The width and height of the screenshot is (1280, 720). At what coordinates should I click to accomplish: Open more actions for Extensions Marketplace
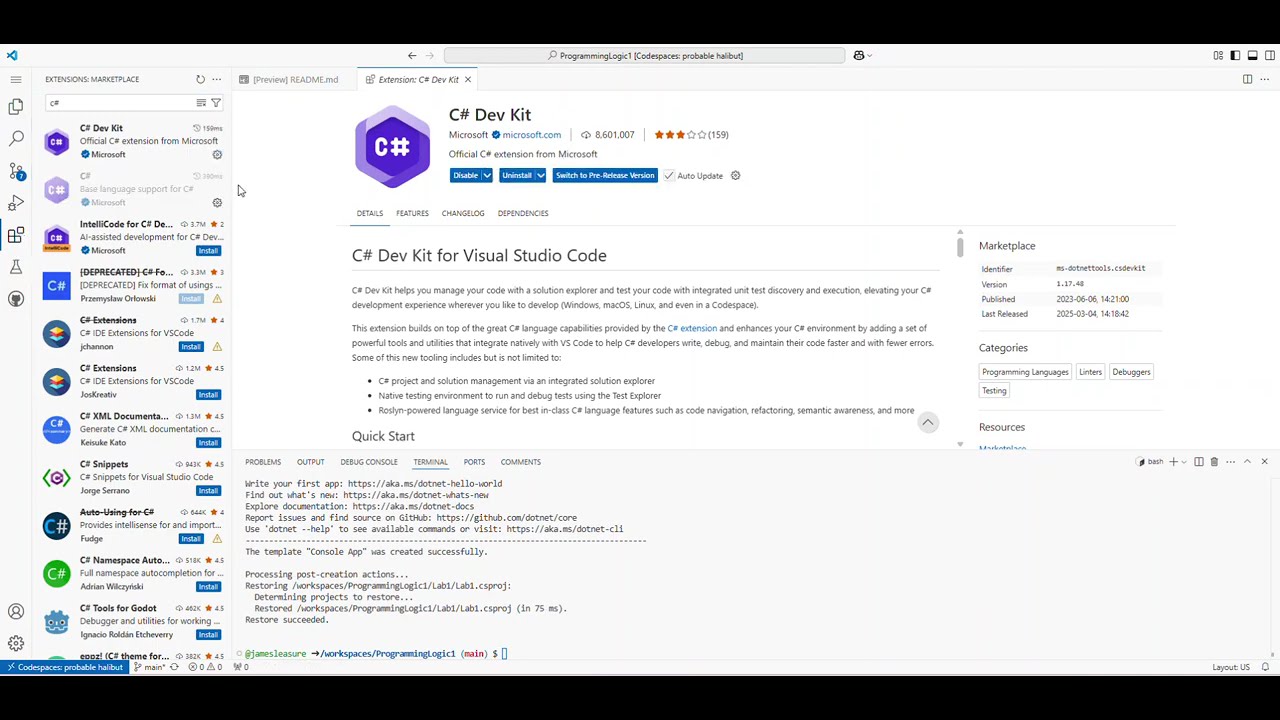pyautogui.click(x=216, y=79)
